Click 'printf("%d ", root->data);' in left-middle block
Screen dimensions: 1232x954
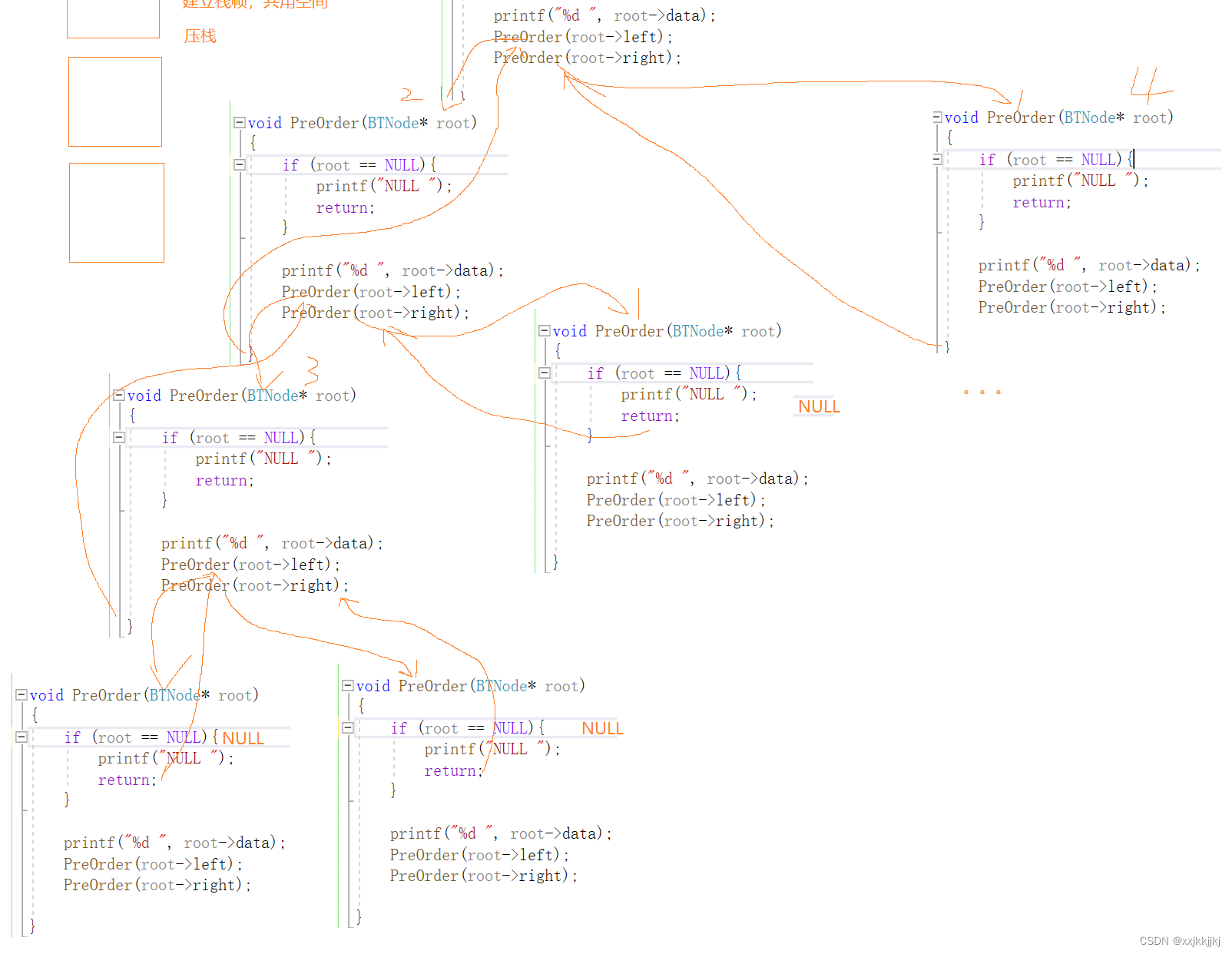[x=272, y=543]
